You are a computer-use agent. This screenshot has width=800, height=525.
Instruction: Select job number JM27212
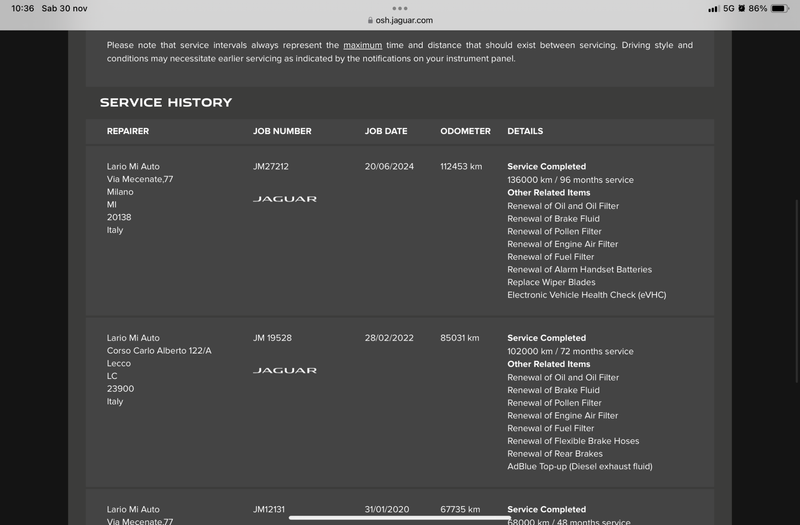(270, 166)
